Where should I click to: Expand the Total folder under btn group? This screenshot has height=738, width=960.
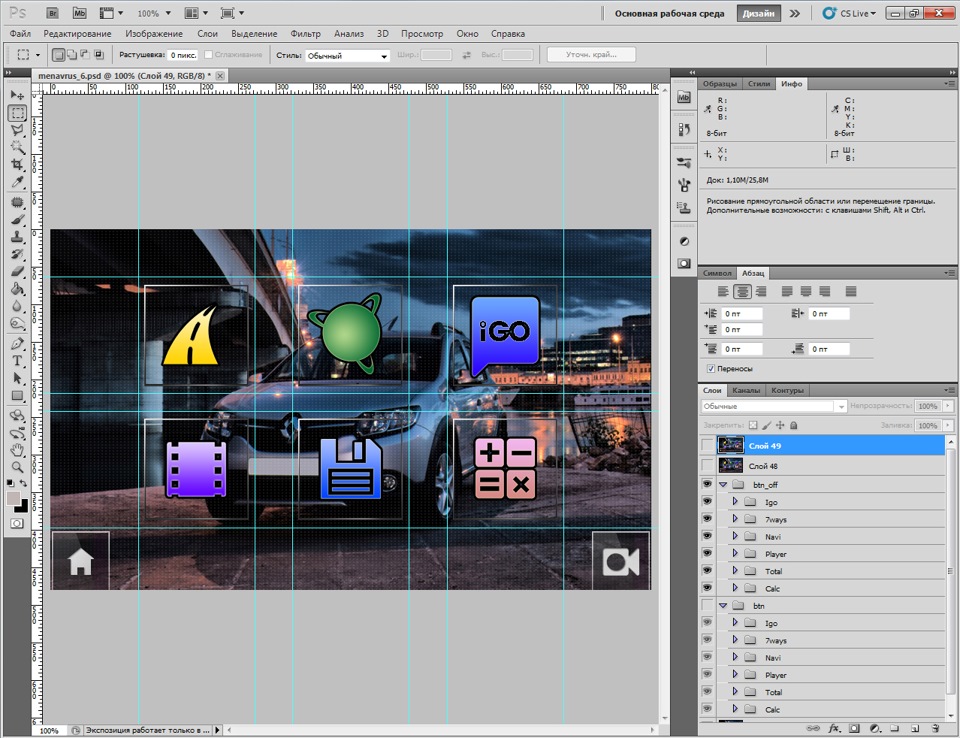[735, 691]
